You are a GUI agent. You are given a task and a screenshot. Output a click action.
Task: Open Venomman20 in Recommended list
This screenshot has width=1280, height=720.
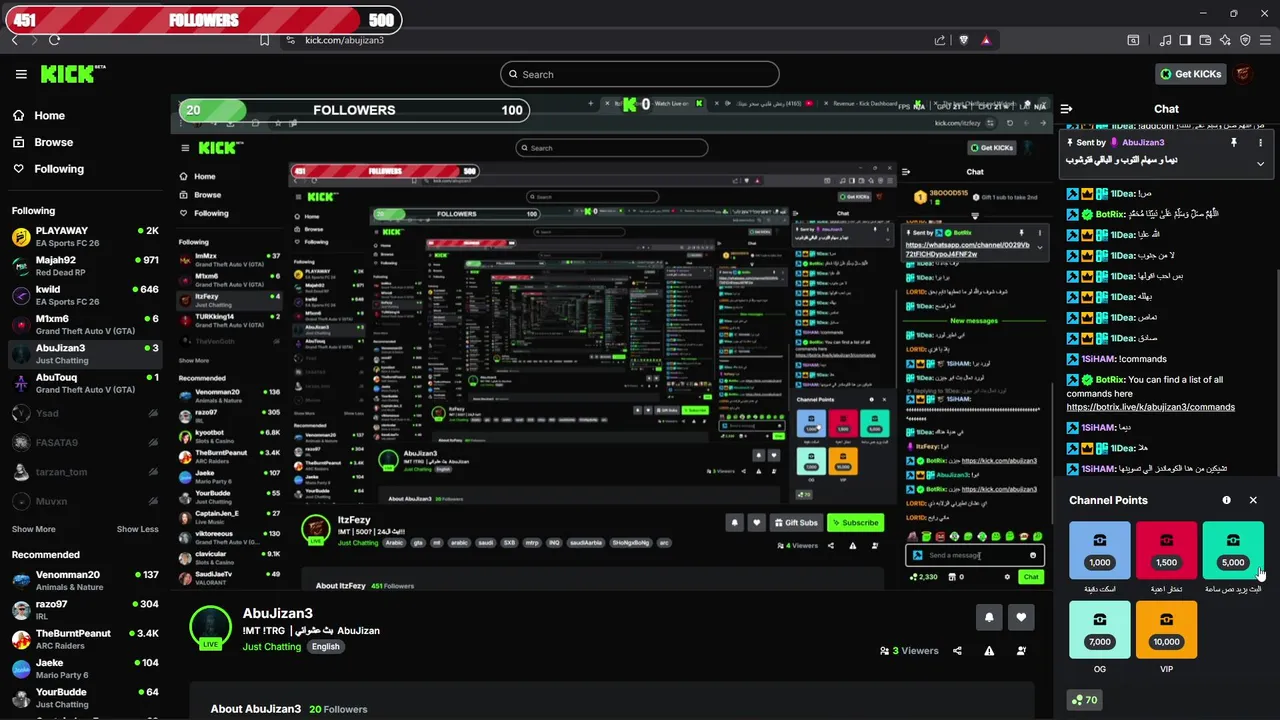(x=85, y=580)
